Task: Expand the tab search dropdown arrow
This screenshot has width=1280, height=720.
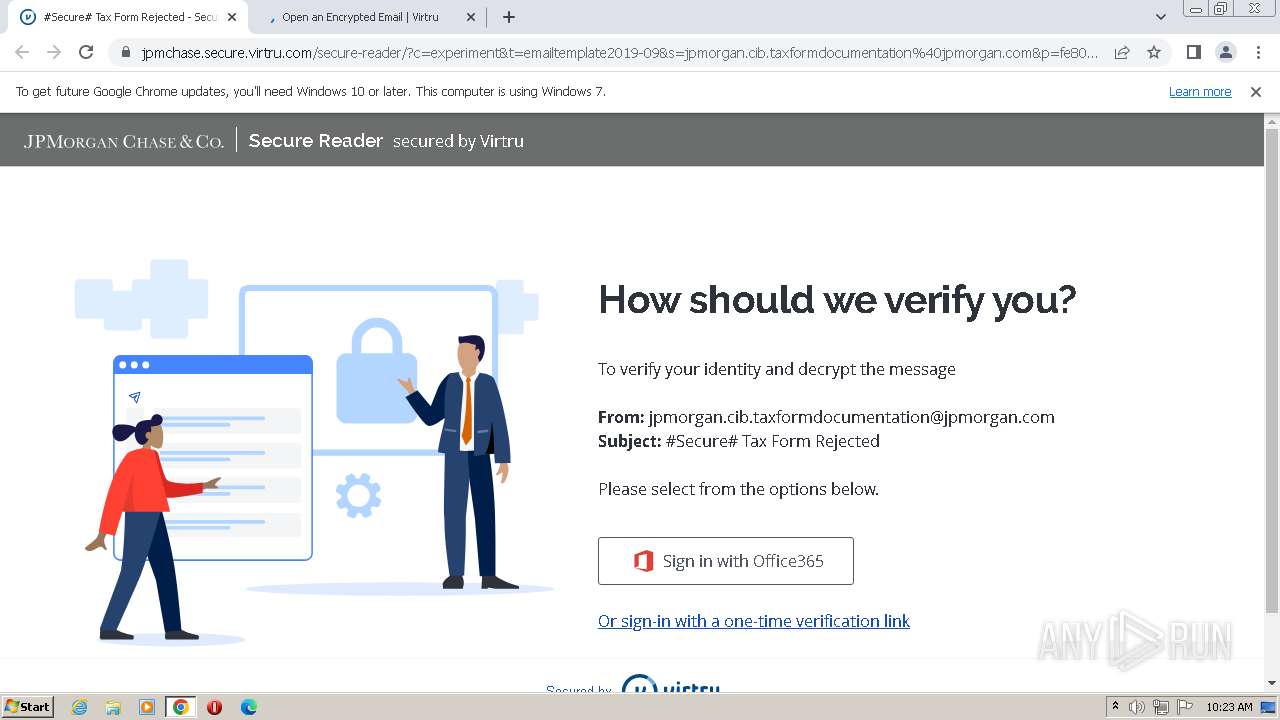Action: (1160, 17)
